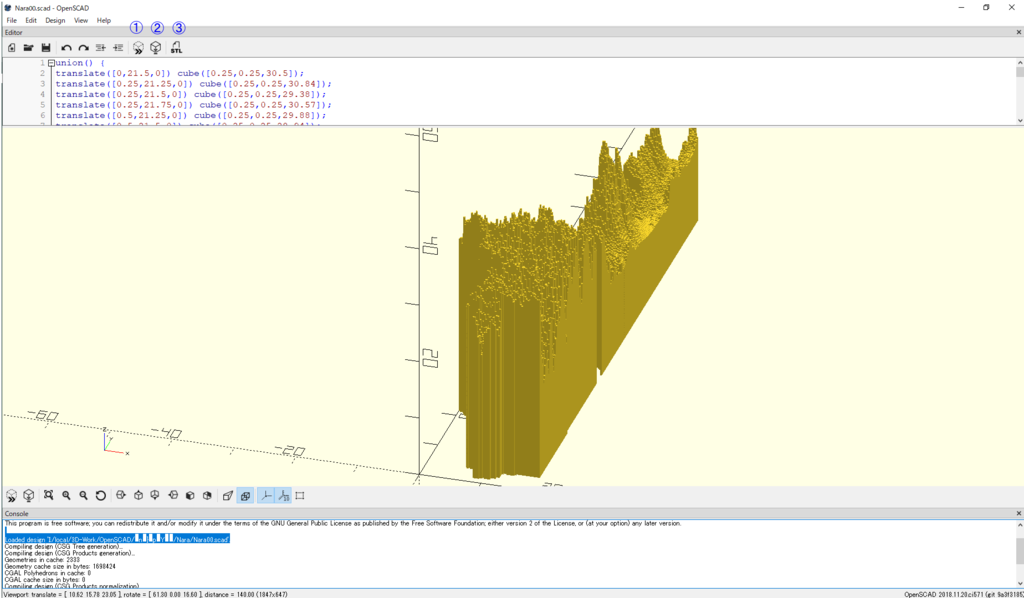Toggle Show Scale Markers
The width and height of the screenshot is (1024, 598).
[283, 496]
